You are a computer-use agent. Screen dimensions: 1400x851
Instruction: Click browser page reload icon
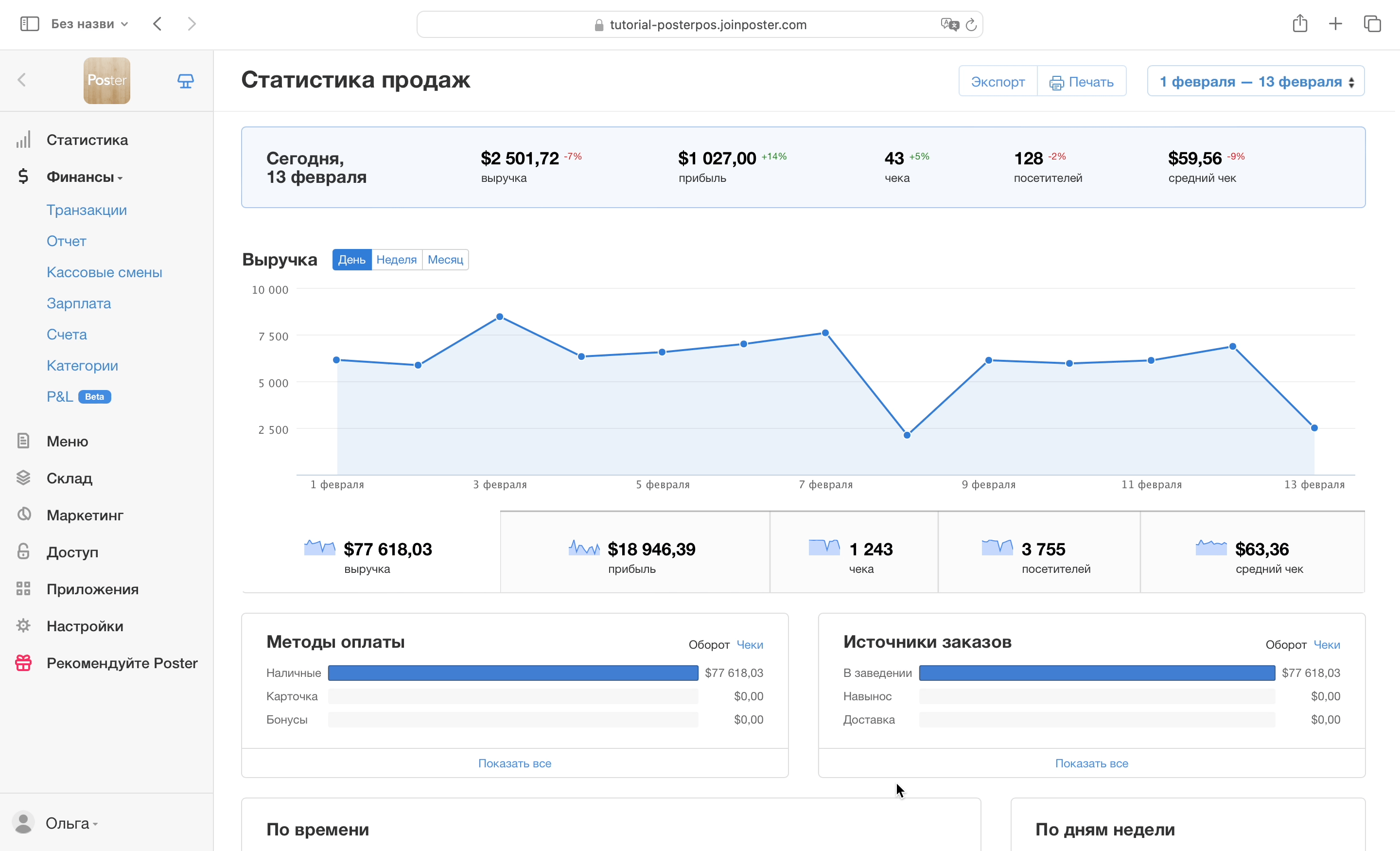click(971, 24)
